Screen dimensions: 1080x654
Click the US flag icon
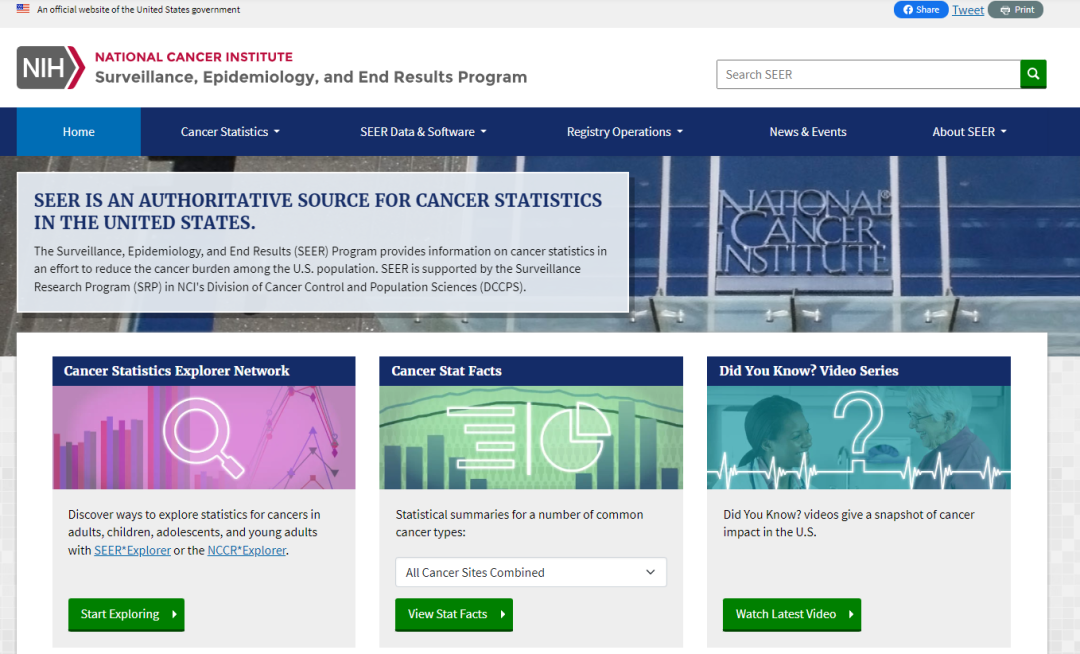click(x=23, y=9)
